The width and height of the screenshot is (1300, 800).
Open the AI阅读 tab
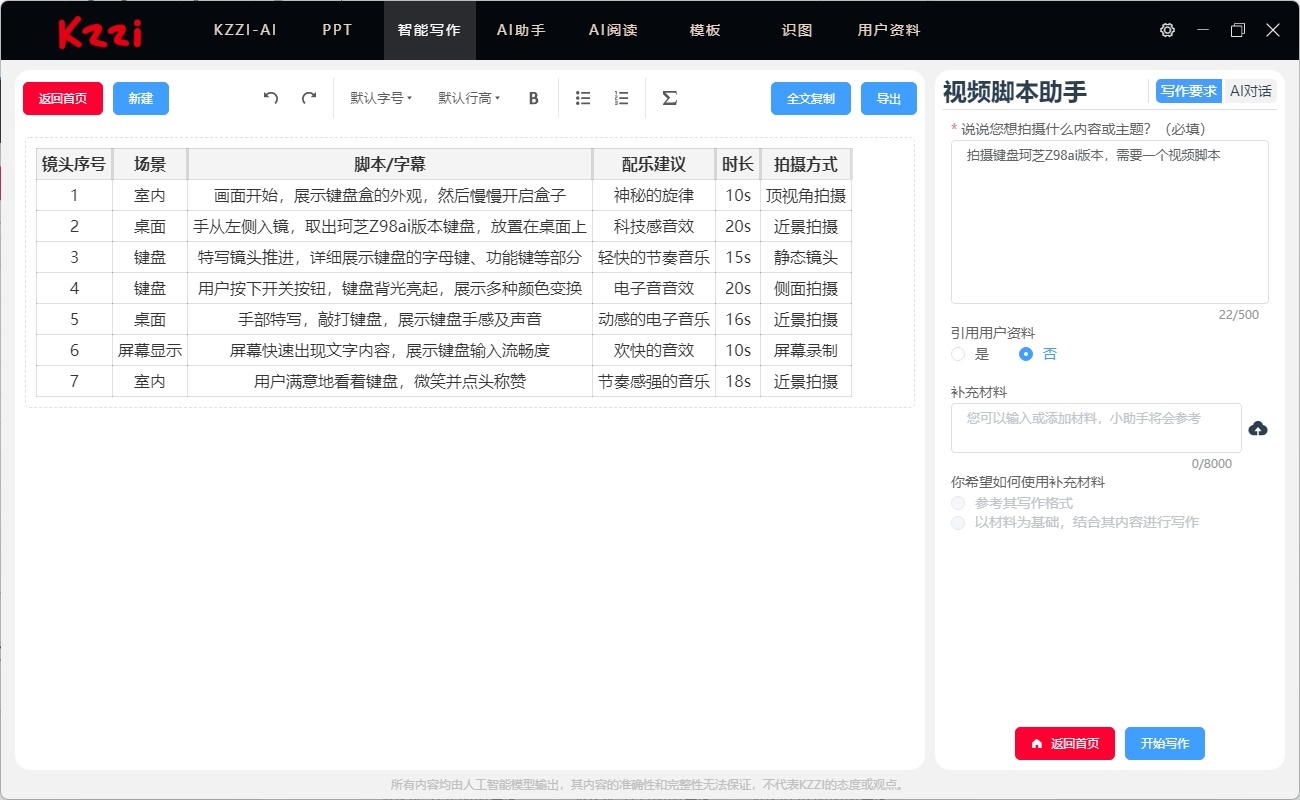(613, 30)
